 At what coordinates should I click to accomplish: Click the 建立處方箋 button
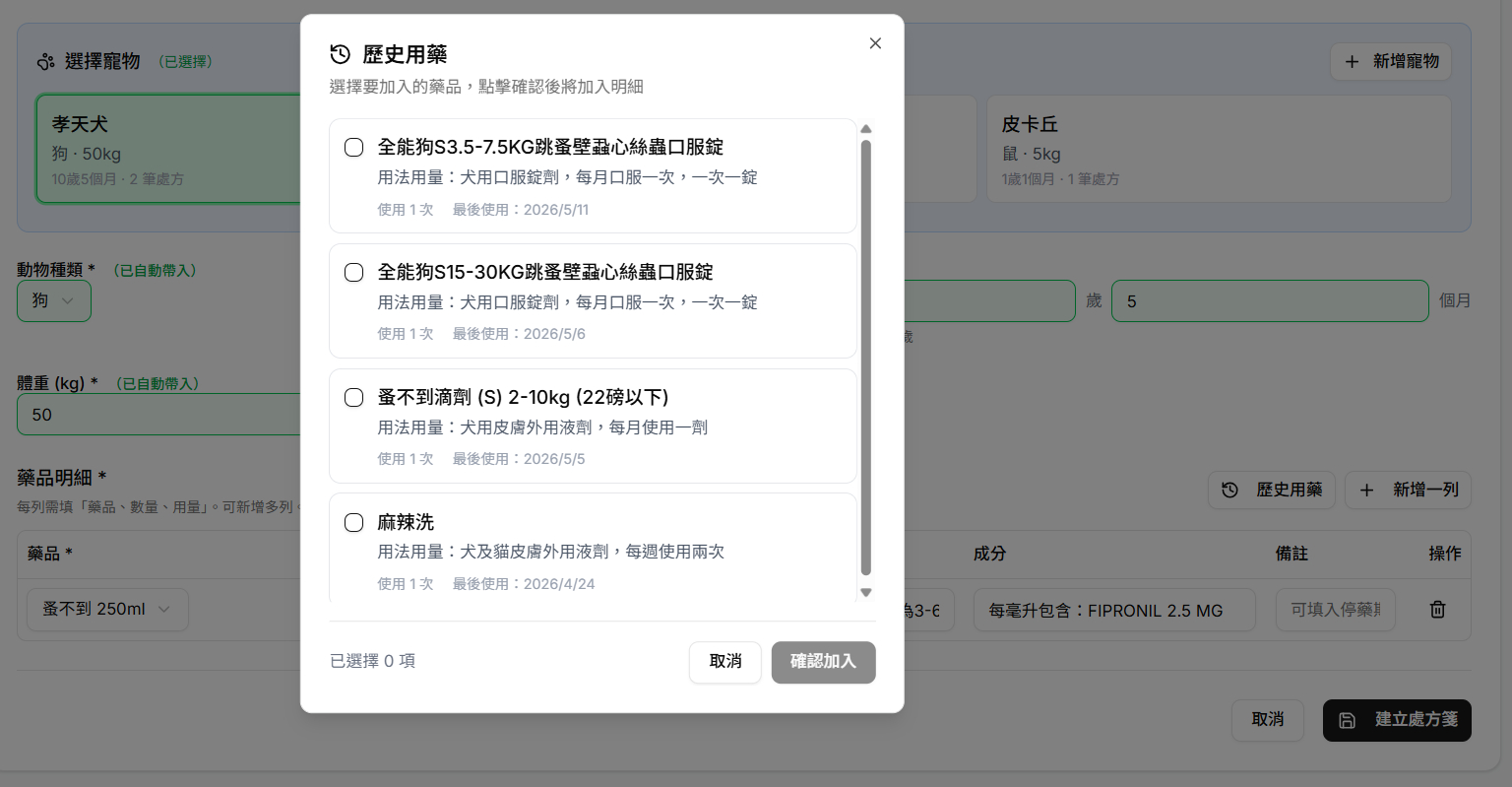tap(1397, 720)
